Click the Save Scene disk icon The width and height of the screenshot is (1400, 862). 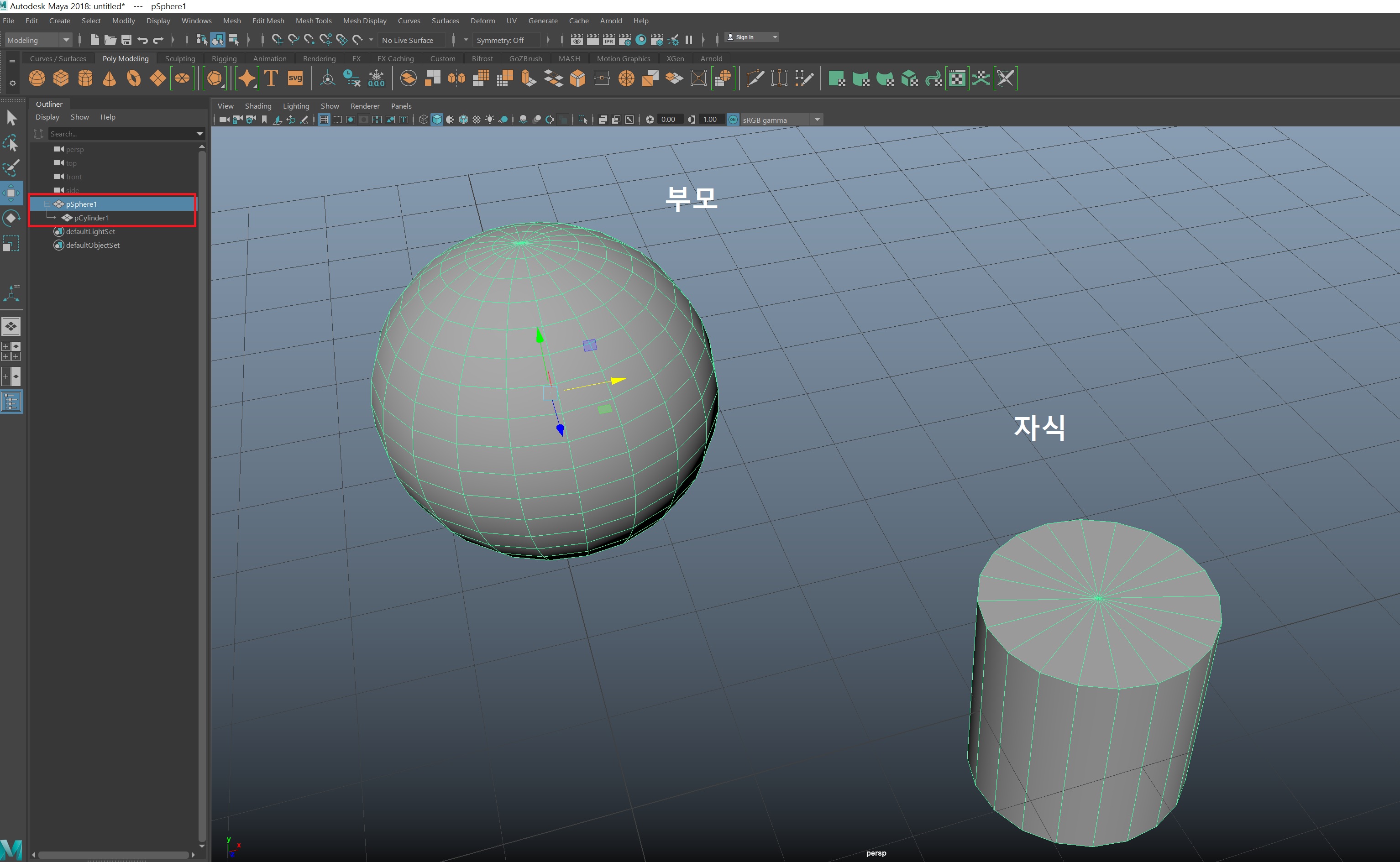tap(126, 39)
